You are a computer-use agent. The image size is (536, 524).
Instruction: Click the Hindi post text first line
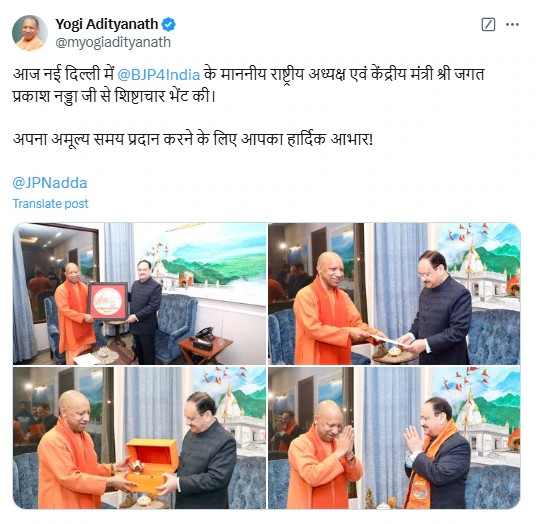pos(249,75)
